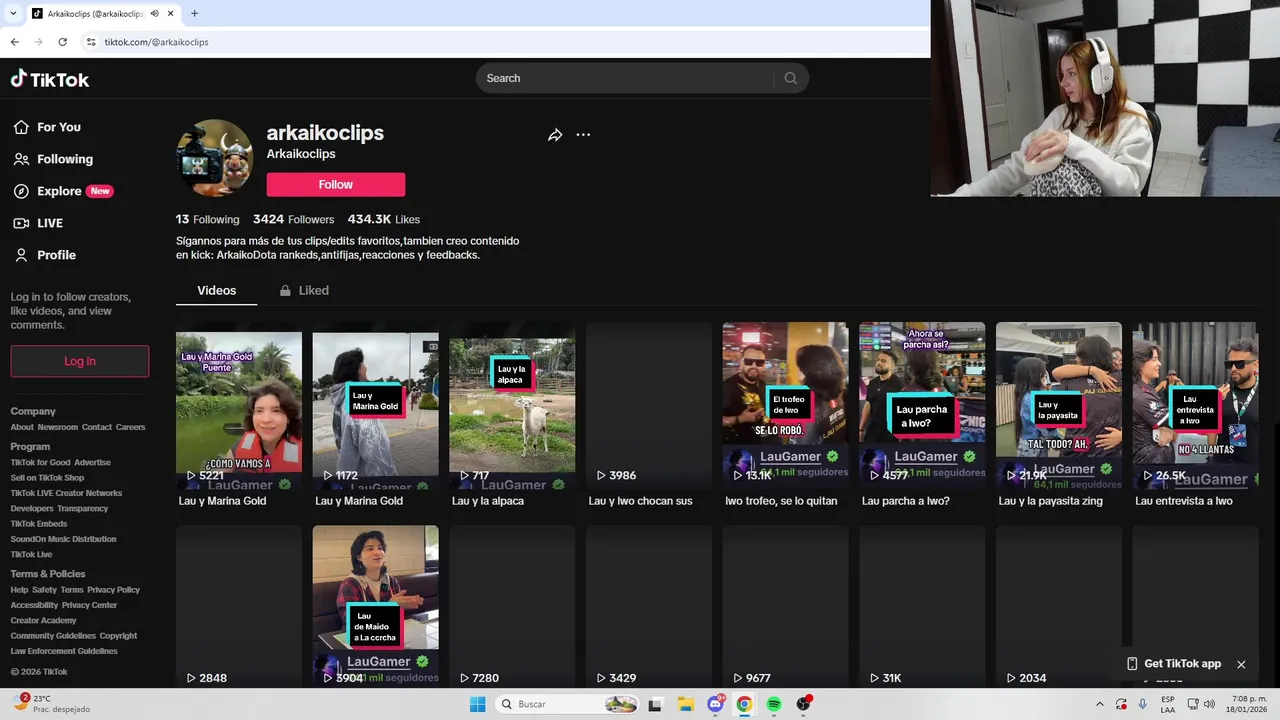This screenshot has width=1280, height=720.
Task: Go to For You feed
Action: coord(47,127)
